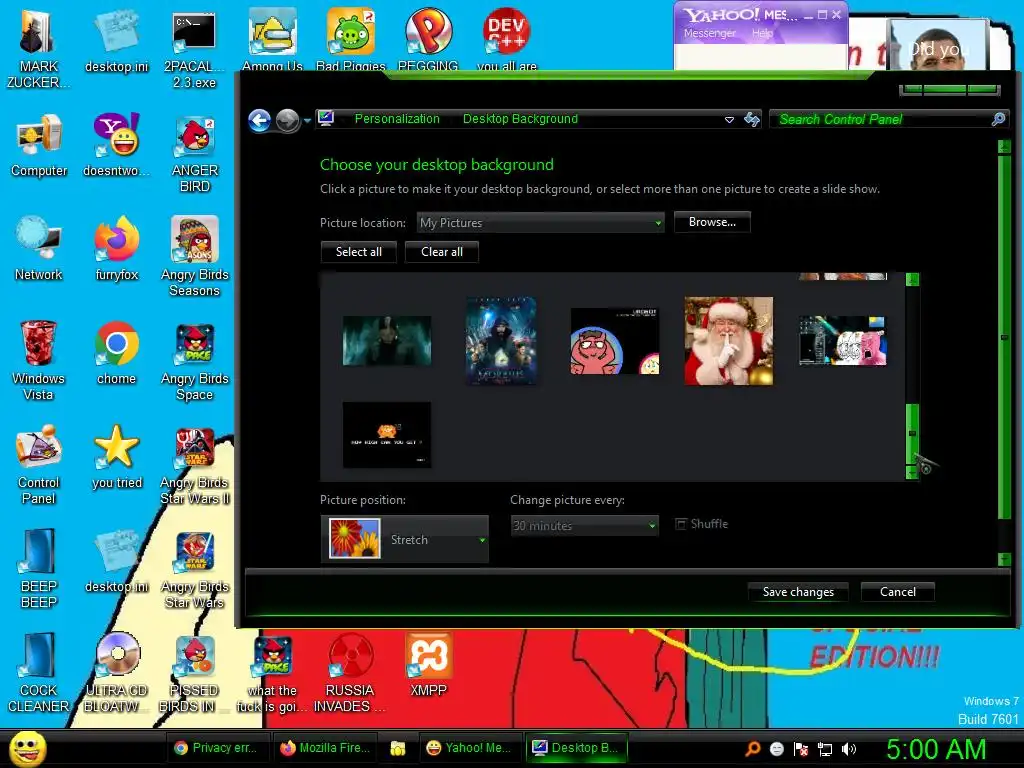Select the DEV C++ desktop shortcut

pyautogui.click(x=506, y=39)
